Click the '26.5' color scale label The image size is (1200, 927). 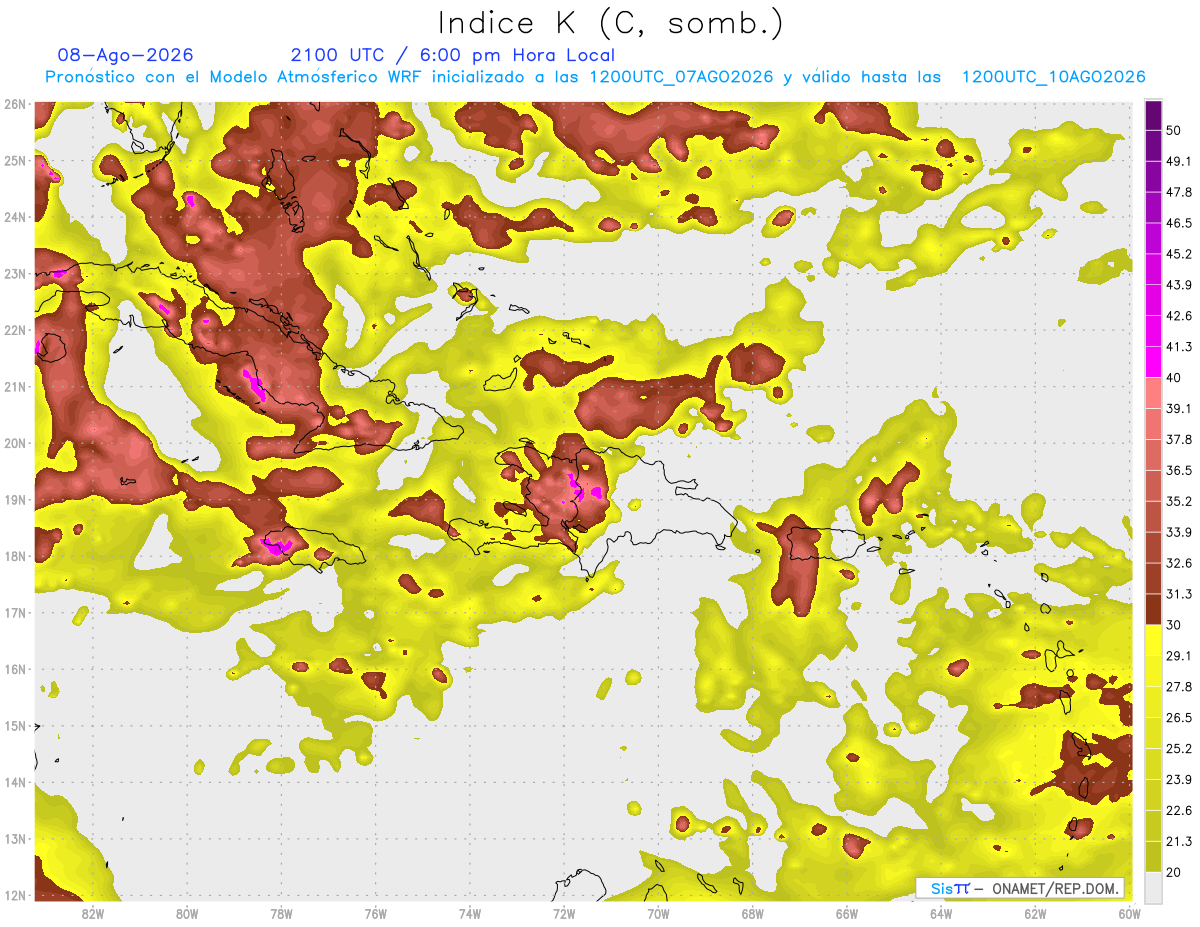click(1179, 717)
